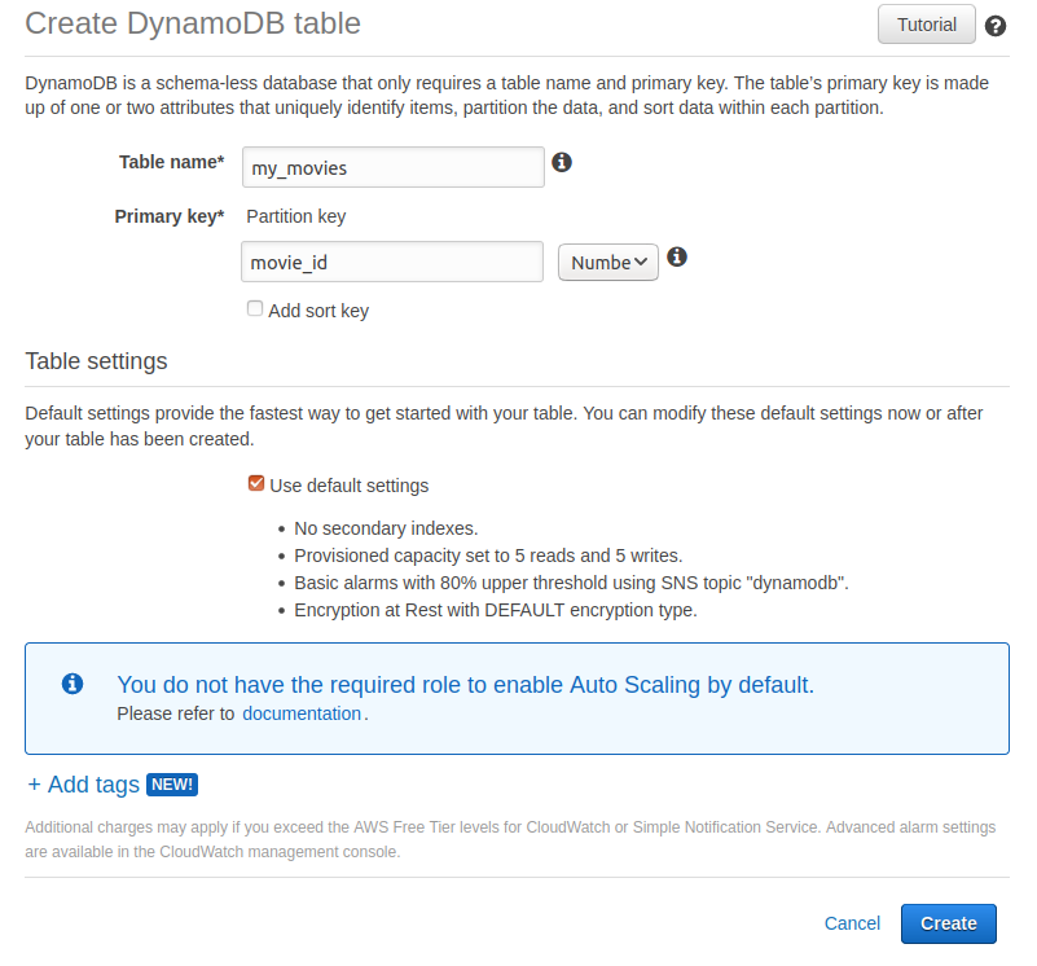The width and height of the screenshot is (1037, 966).
Task: Click the NEW! badge beside Add tags
Action: [172, 785]
